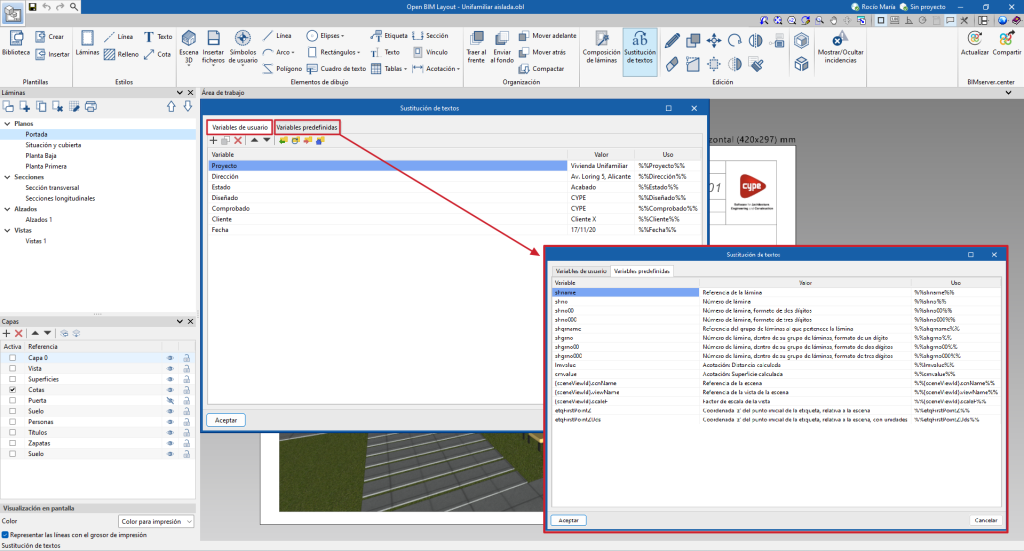Click the Cancelar button
The width and height of the screenshot is (1024, 551).
pos(985,520)
